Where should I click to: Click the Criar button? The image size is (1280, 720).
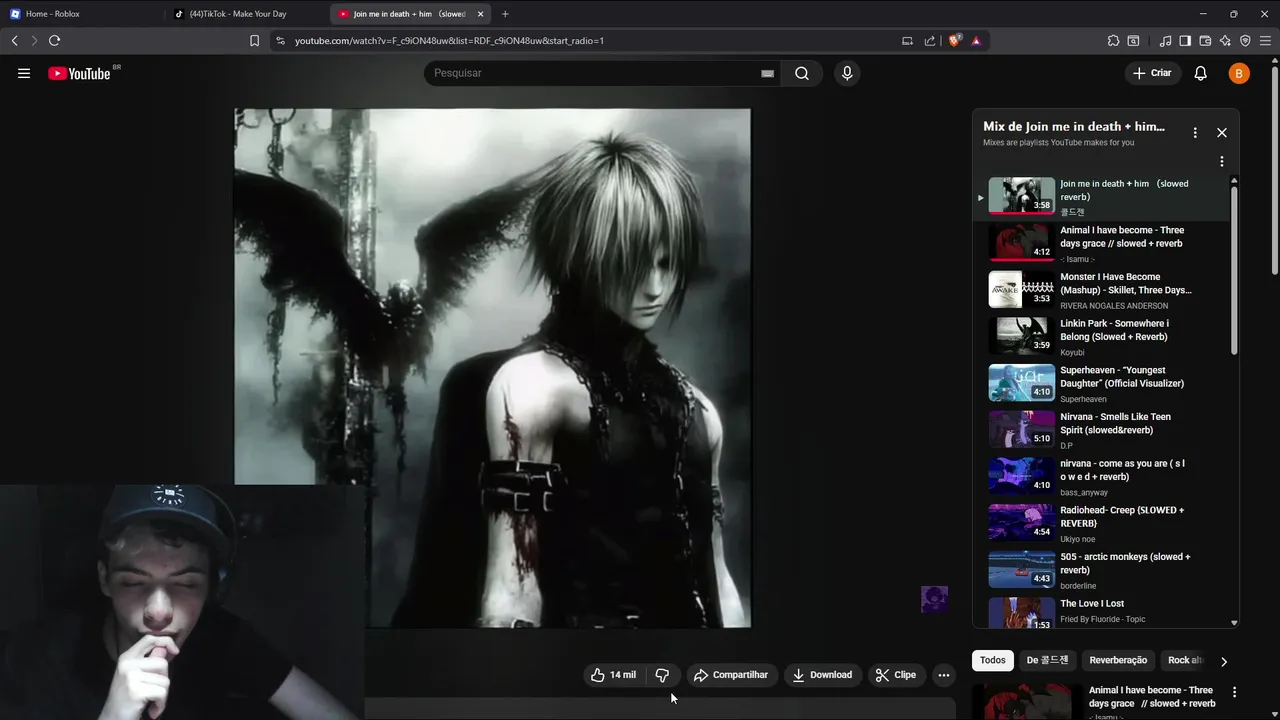tap(1152, 73)
